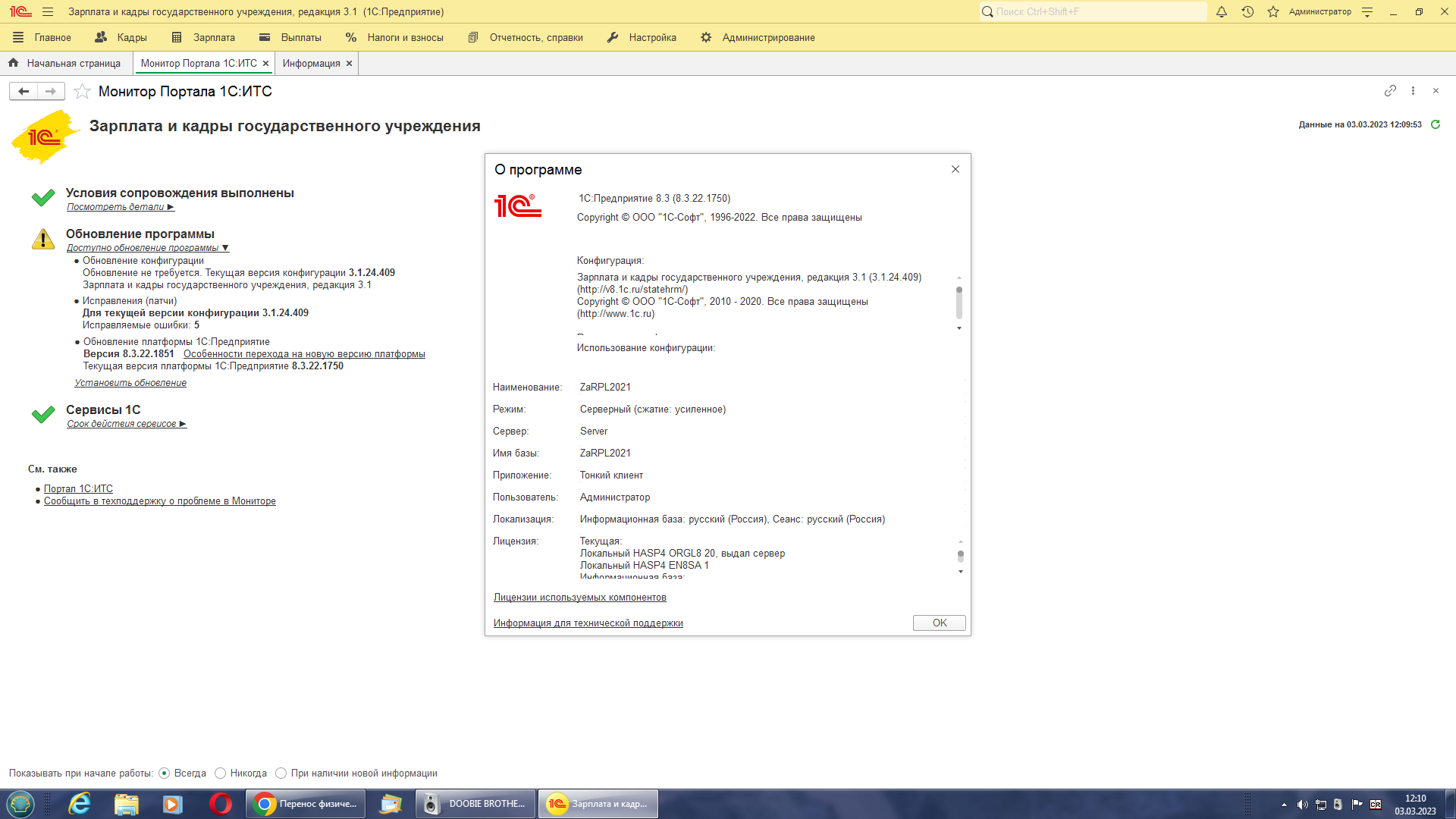This screenshot has width=1456, height=819.
Task: Click OK in О программе dialog
Action: (939, 623)
